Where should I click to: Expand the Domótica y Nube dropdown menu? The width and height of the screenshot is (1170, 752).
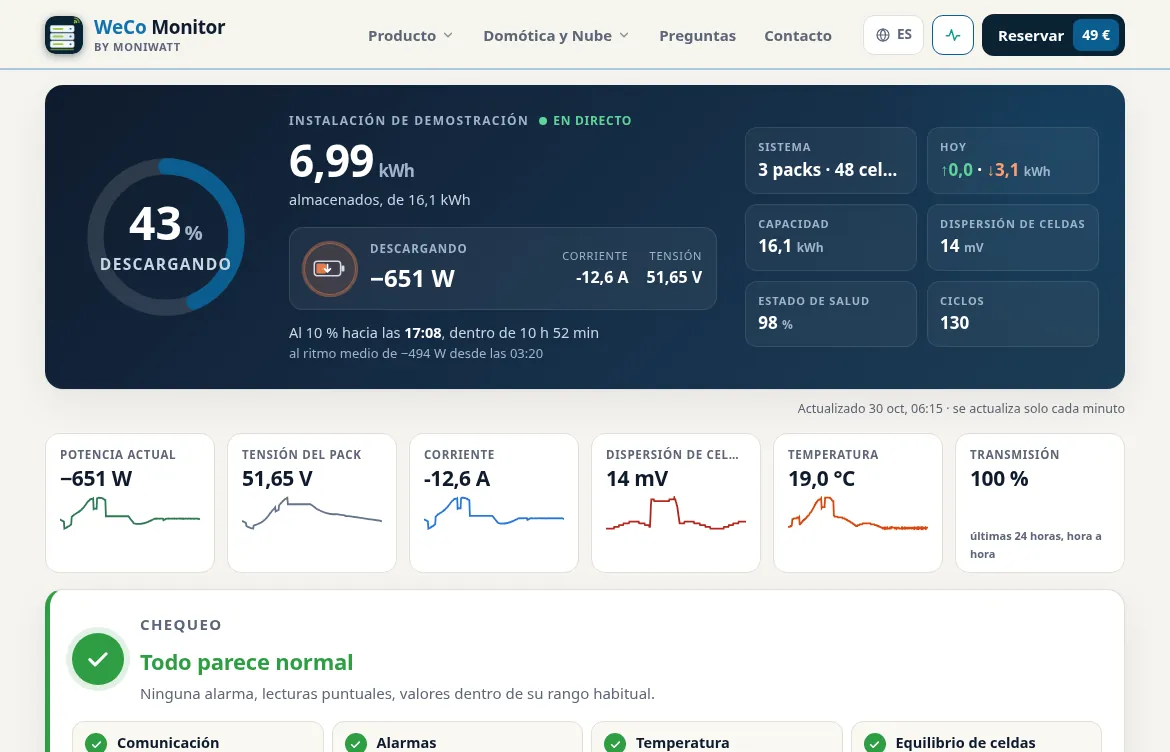556,36
